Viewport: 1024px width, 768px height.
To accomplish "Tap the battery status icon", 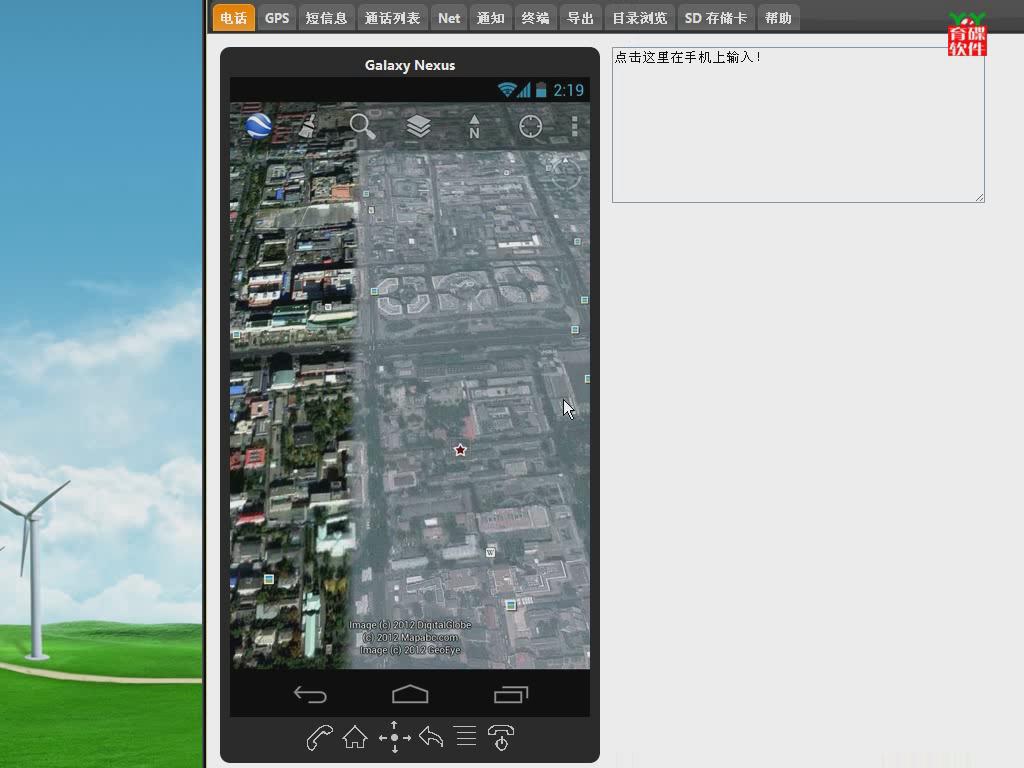I will point(541,89).
